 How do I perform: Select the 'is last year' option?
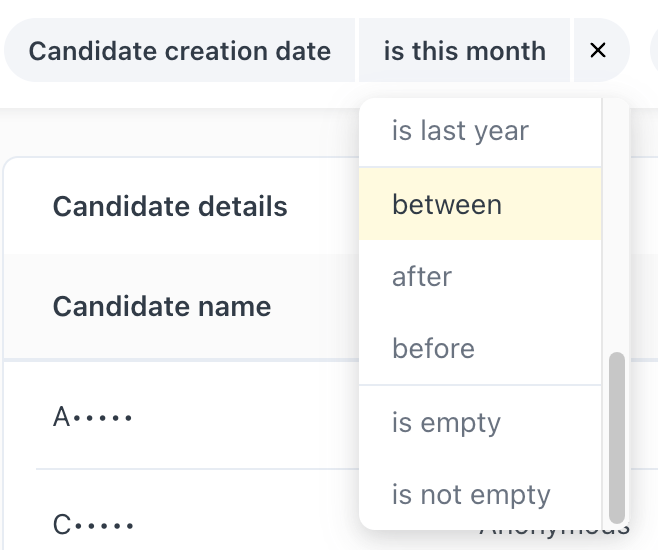460,131
